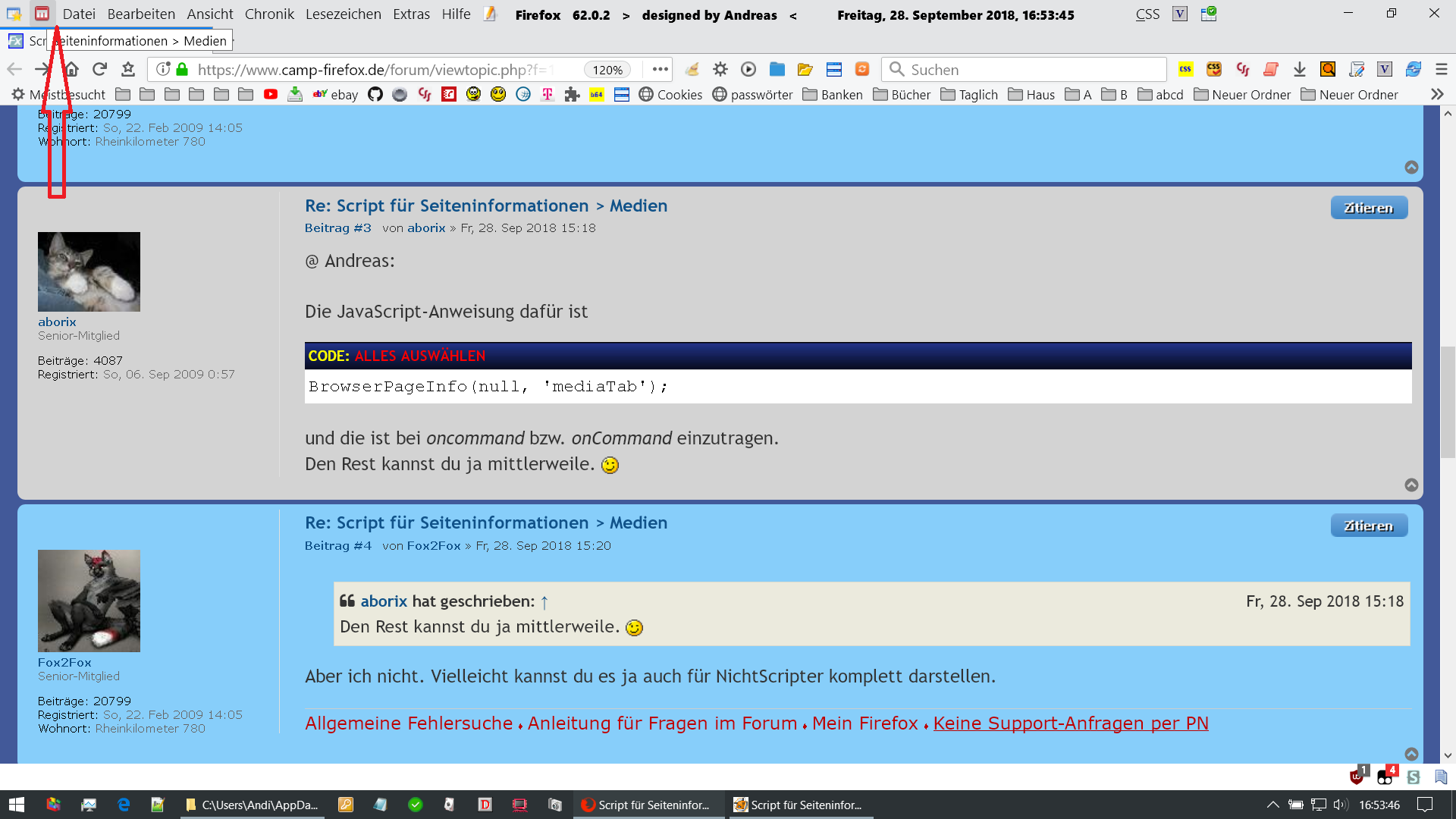Open the Bücher bookmark folder
Viewport: 1456px width, 819px height.
pos(902,95)
